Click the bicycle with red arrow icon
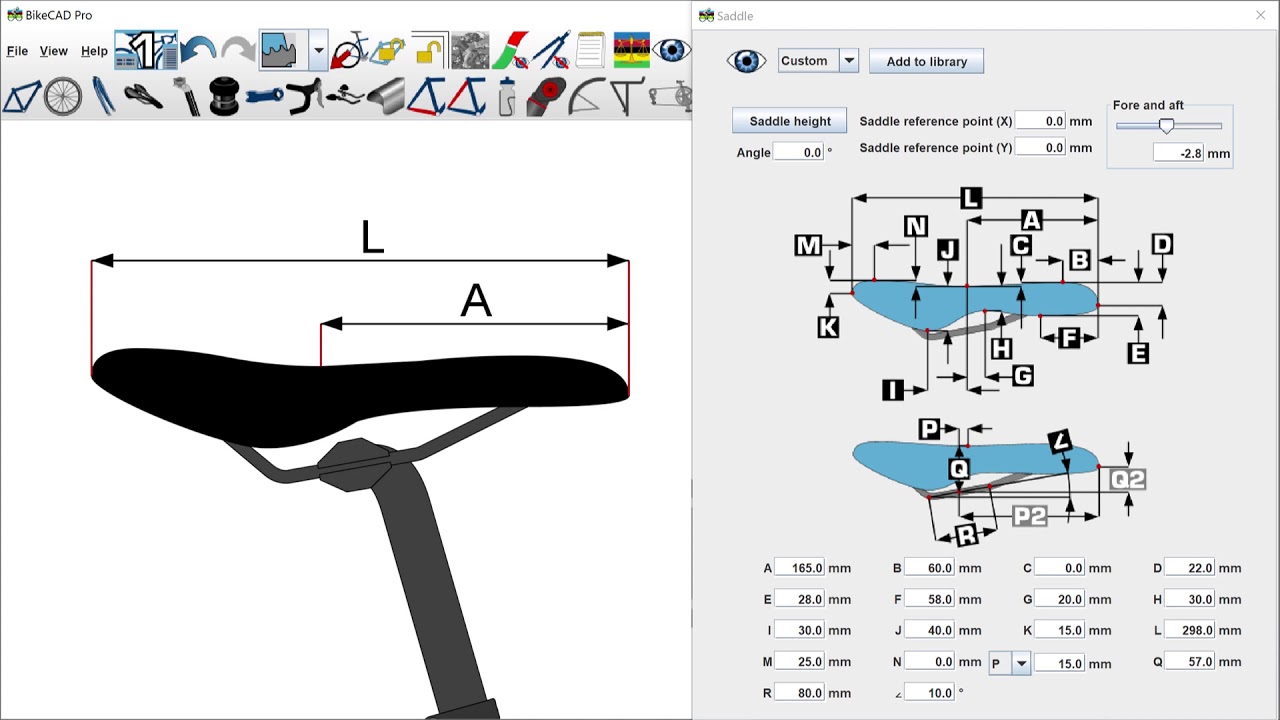The height and width of the screenshot is (720, 1280). [x=351, y=50]
